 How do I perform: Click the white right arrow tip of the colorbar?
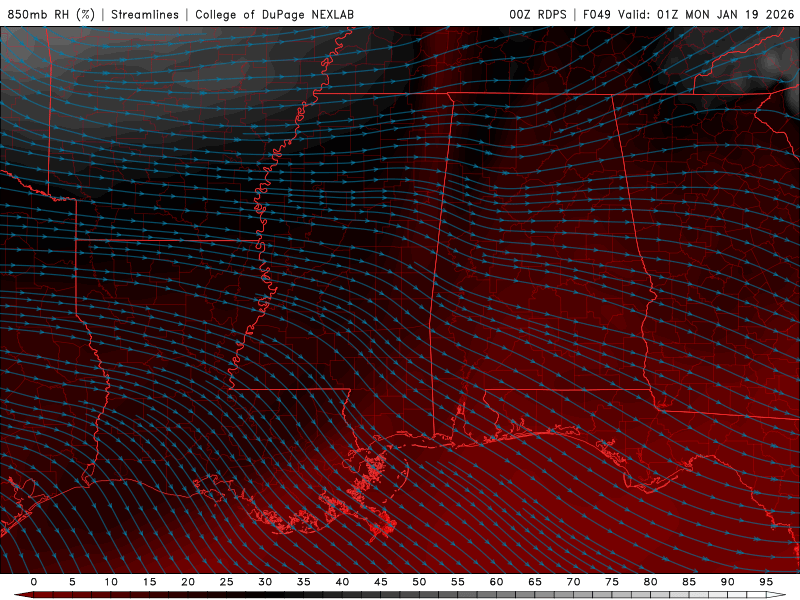(777, 595)
